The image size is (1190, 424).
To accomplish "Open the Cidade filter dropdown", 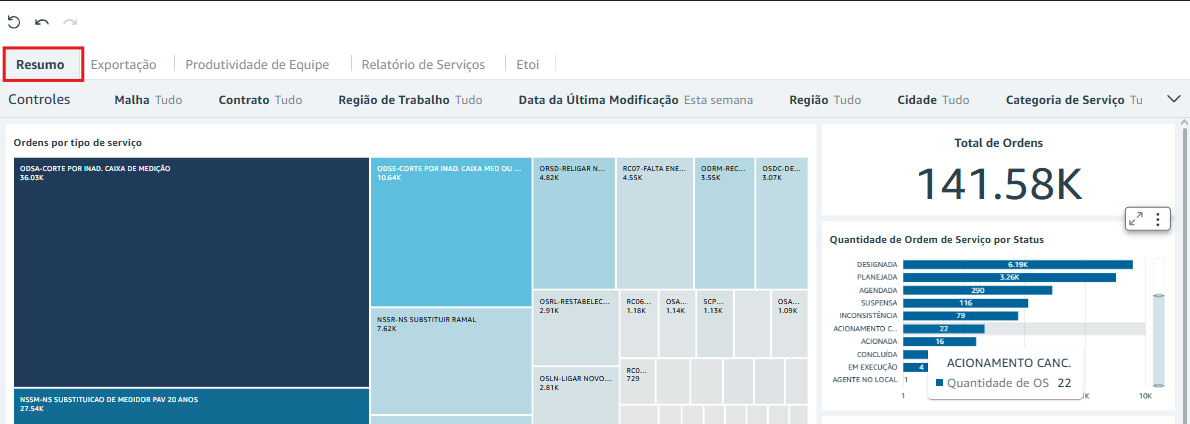I will 933,100.
